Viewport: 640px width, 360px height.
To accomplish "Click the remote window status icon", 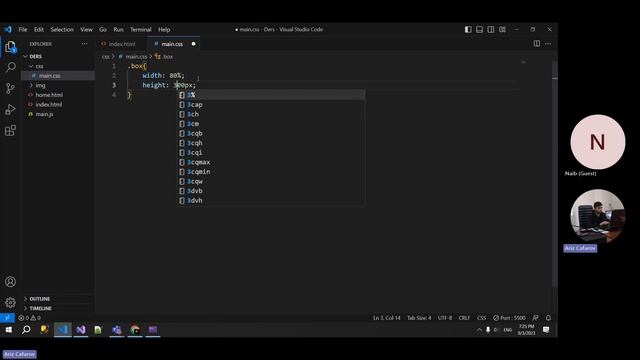I will tap(7, 318).
